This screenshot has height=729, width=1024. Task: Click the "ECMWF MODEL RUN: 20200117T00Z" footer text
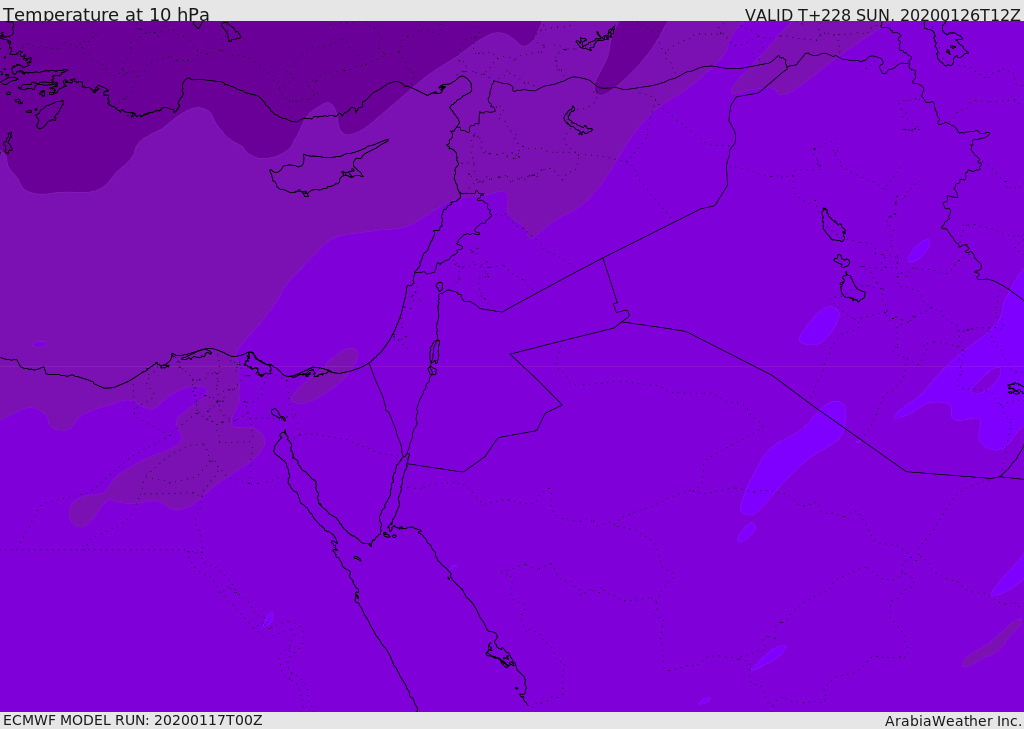point(133,720)
